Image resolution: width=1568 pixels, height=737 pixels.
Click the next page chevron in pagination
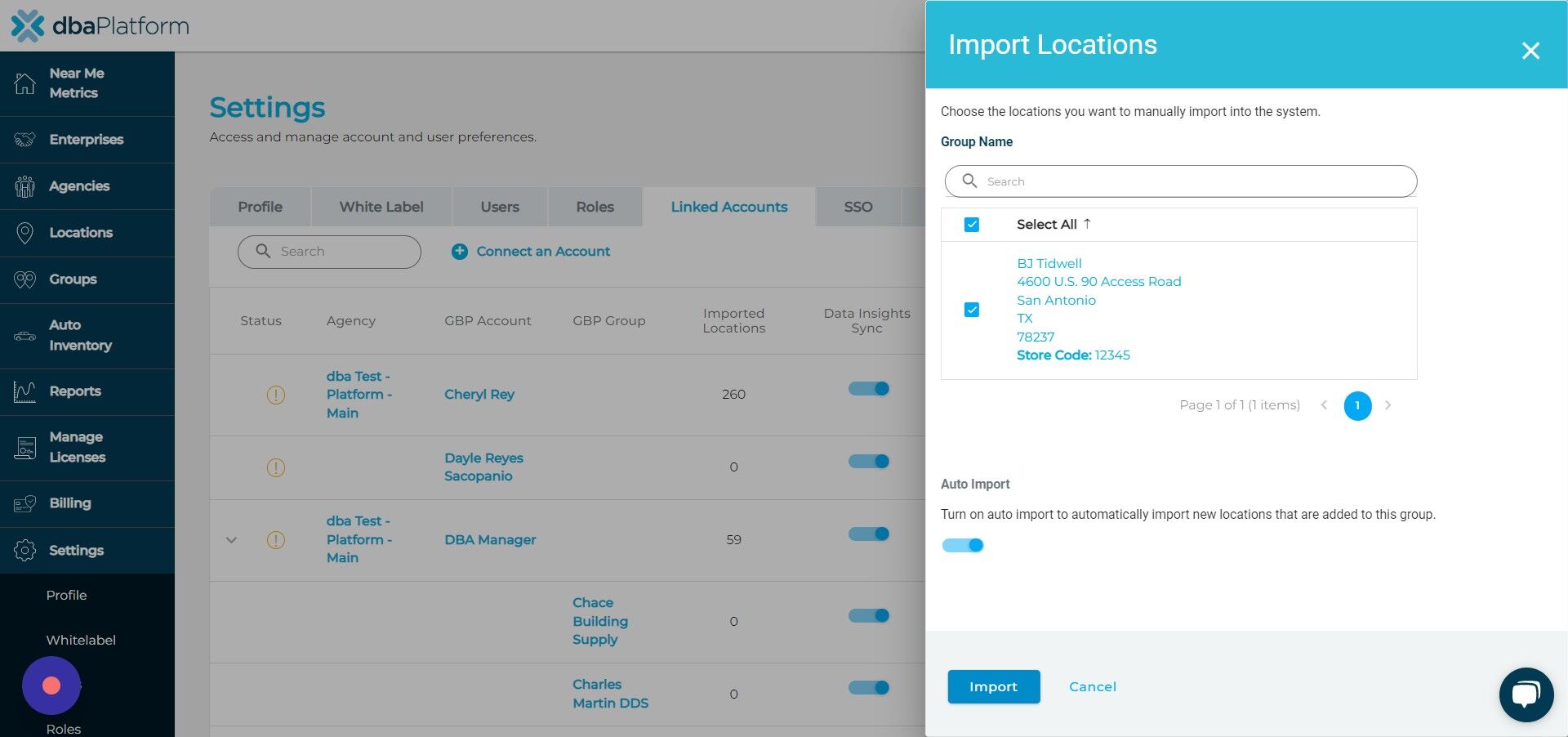[1388, 405]
